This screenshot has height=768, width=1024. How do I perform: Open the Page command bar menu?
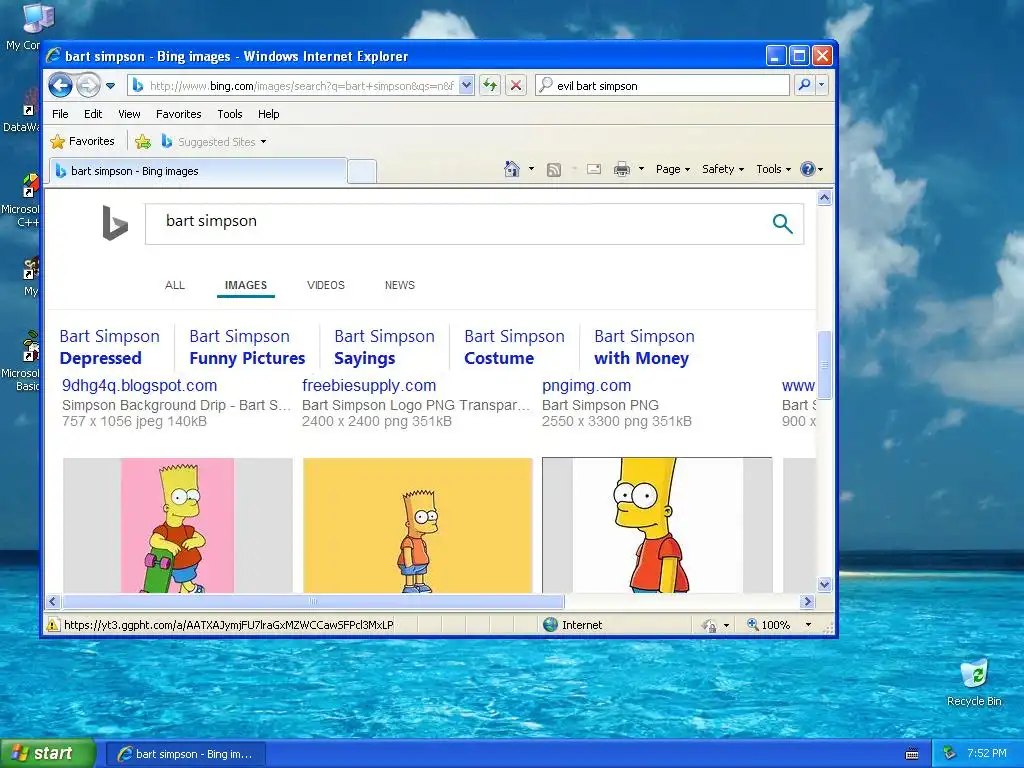coord(673,169)
